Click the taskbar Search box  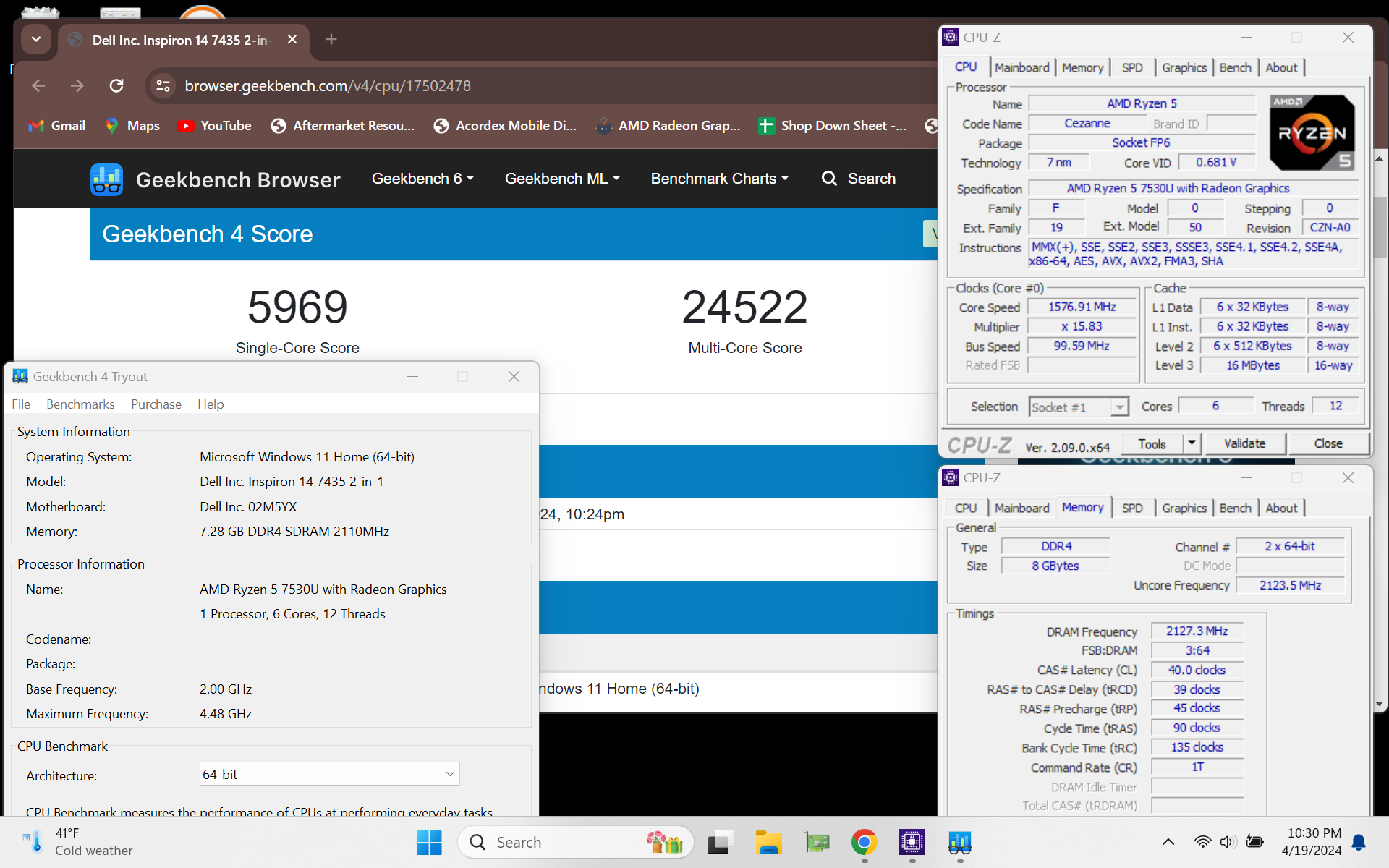[575, 842]
